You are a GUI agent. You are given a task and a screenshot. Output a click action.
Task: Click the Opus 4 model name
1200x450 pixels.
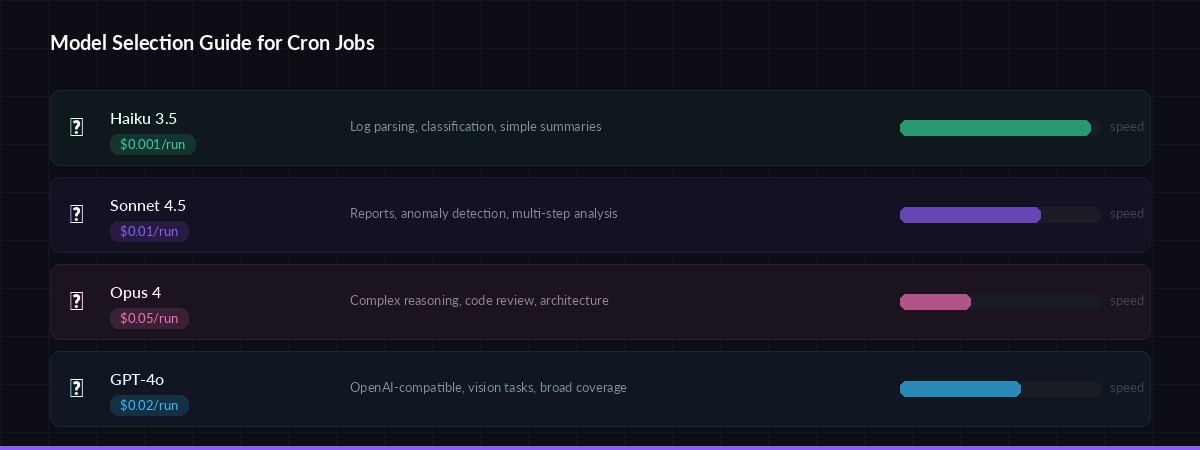click(135, 292)
